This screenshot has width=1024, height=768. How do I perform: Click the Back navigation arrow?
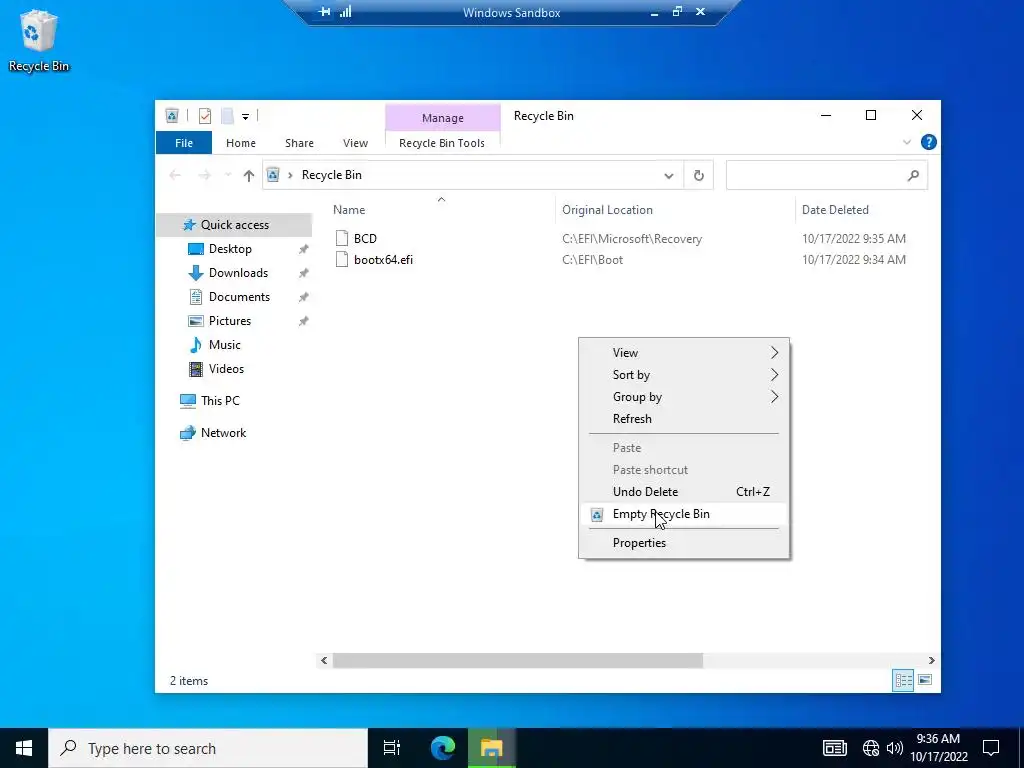click(x=174, y=175)
